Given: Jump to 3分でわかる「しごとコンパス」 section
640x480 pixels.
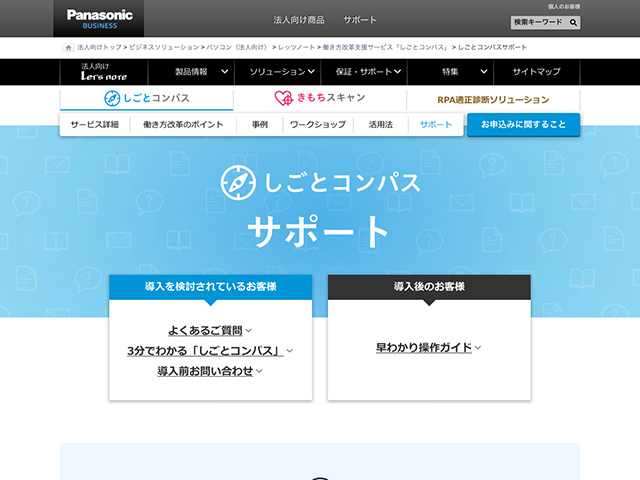Looking at the screenshot, I should coord(205,351).
